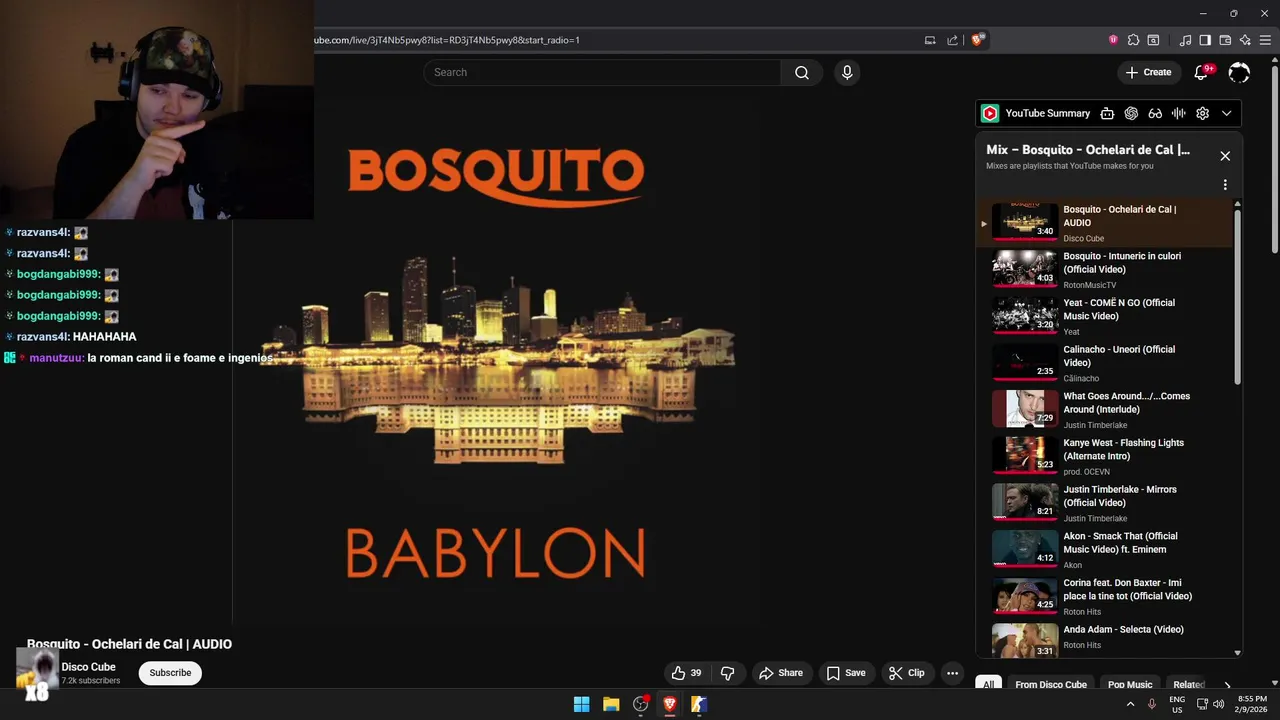The height and width of the screenshot is (720, 1280).
Task: Click the glasses icon in YouTube Summary
Action: click(x=1155, y=113)
